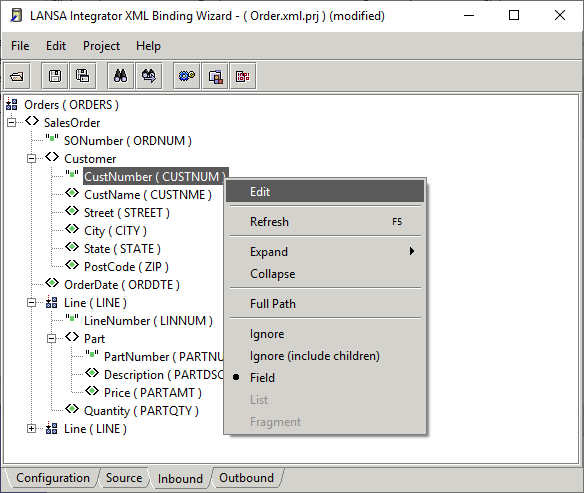Click the open project folder toolbar icon

tap(17, 76)
